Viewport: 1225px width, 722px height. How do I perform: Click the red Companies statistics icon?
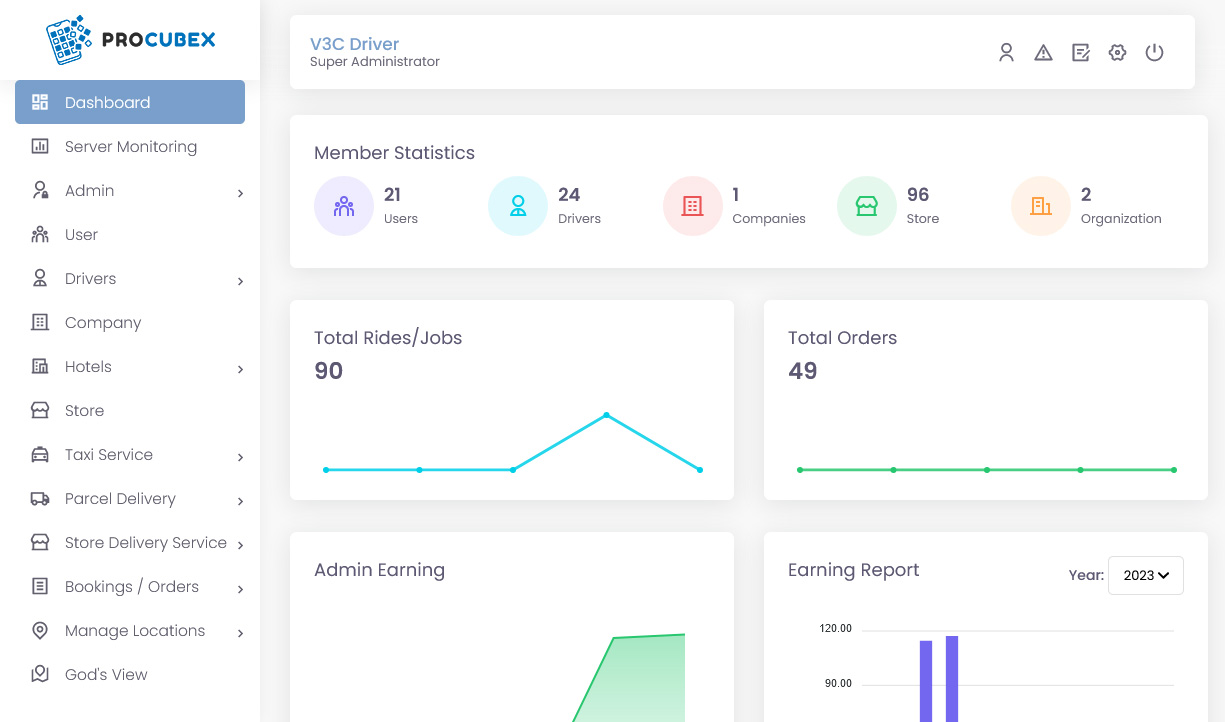[x=692, y=206]
